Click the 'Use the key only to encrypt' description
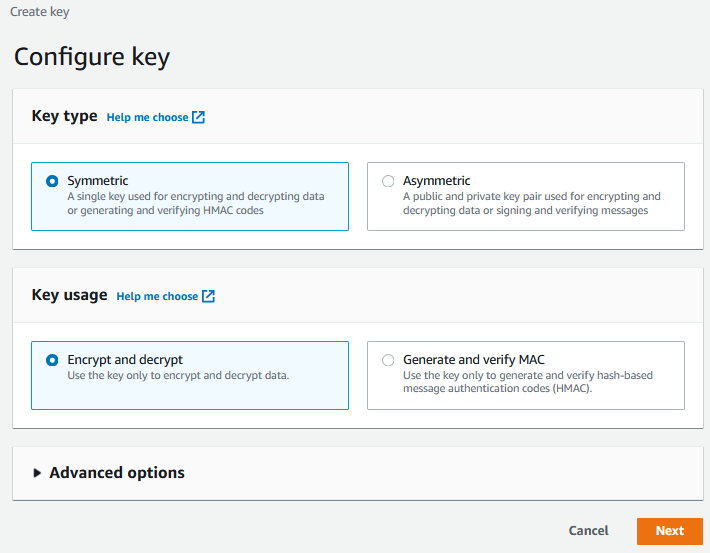The image size is (710, 553). tap(178, 375)
